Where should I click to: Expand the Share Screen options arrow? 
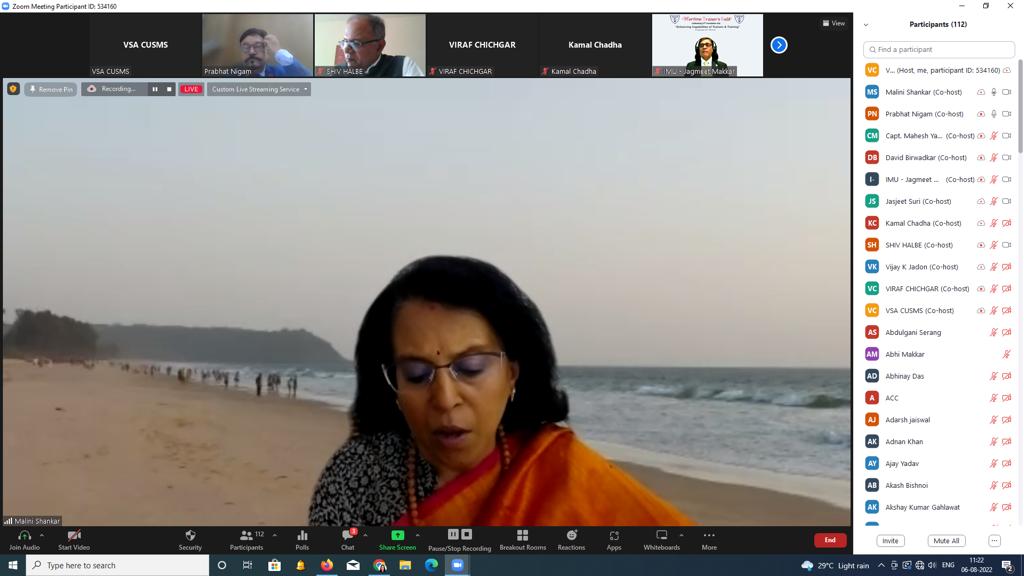coord(417,536)
